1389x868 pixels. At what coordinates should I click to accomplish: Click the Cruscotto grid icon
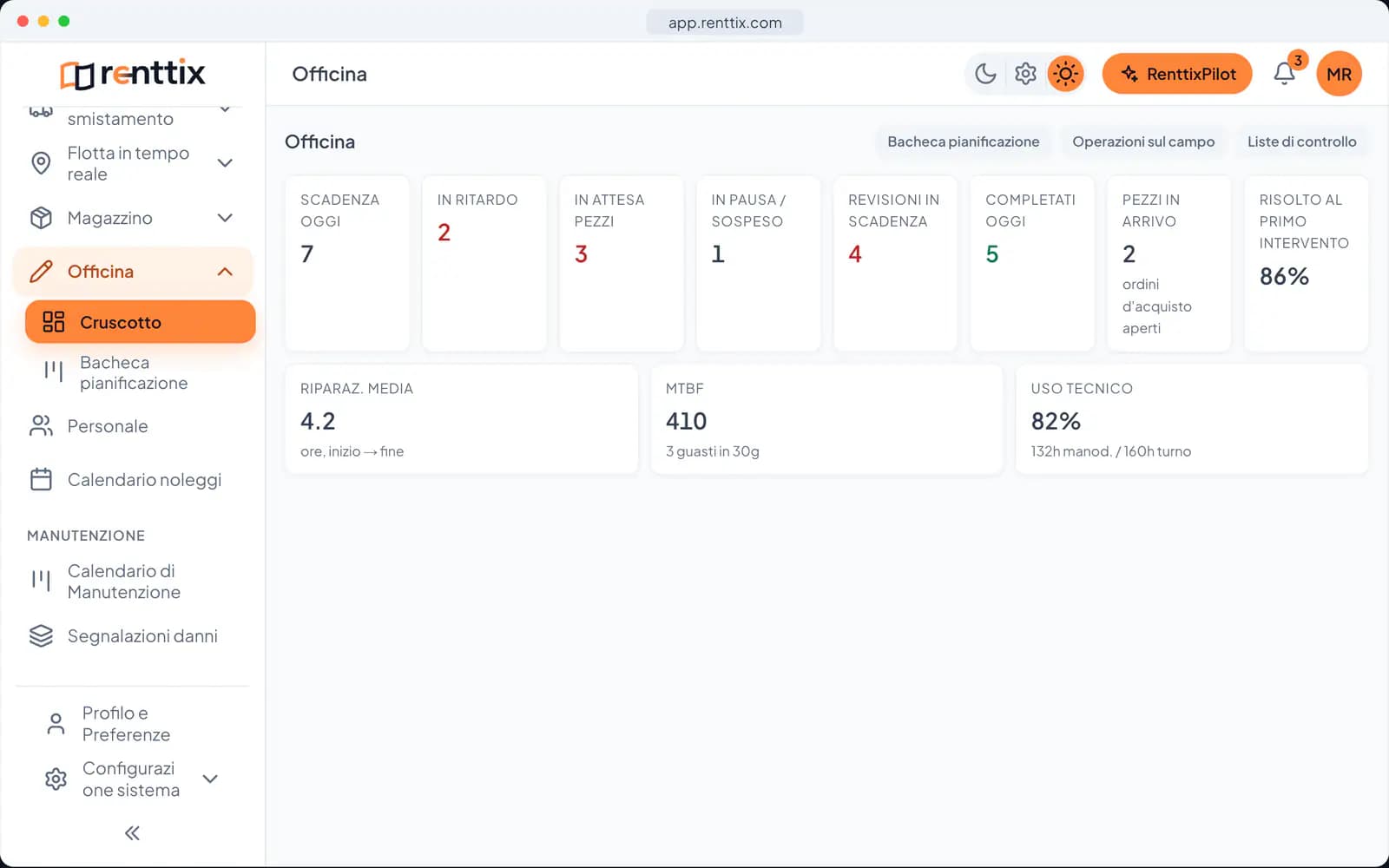(x=54, y=322)
